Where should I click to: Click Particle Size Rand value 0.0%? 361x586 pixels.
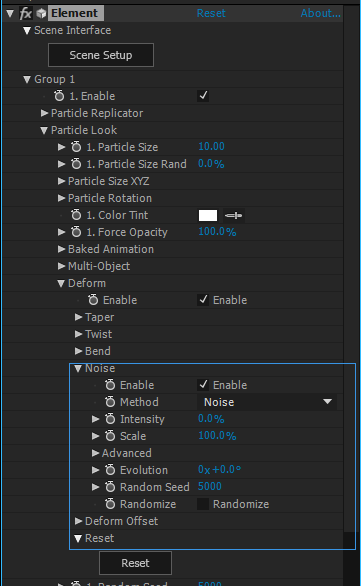coord(211,163)
